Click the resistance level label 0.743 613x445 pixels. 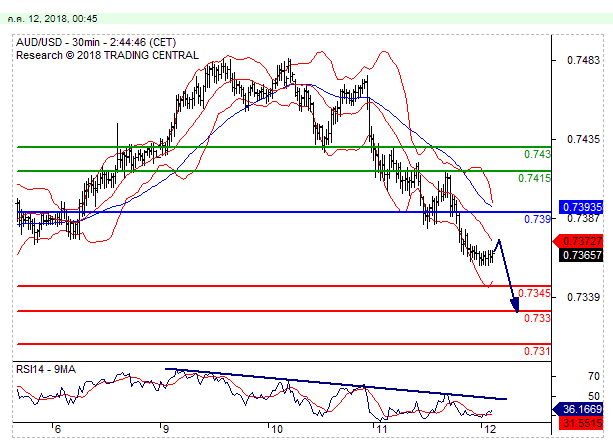537,154
